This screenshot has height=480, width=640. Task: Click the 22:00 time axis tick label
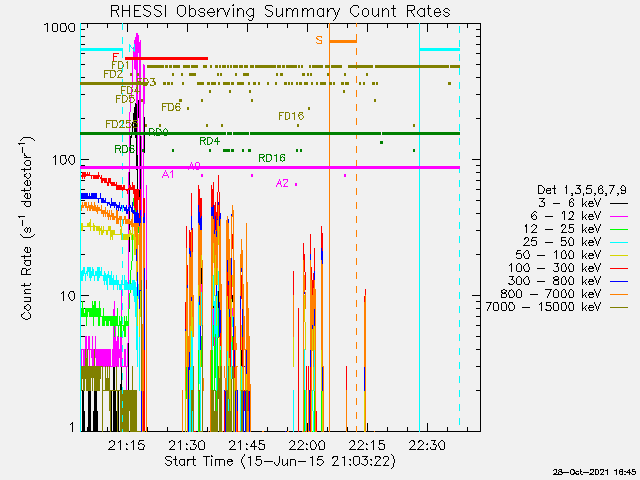(307, 445)
